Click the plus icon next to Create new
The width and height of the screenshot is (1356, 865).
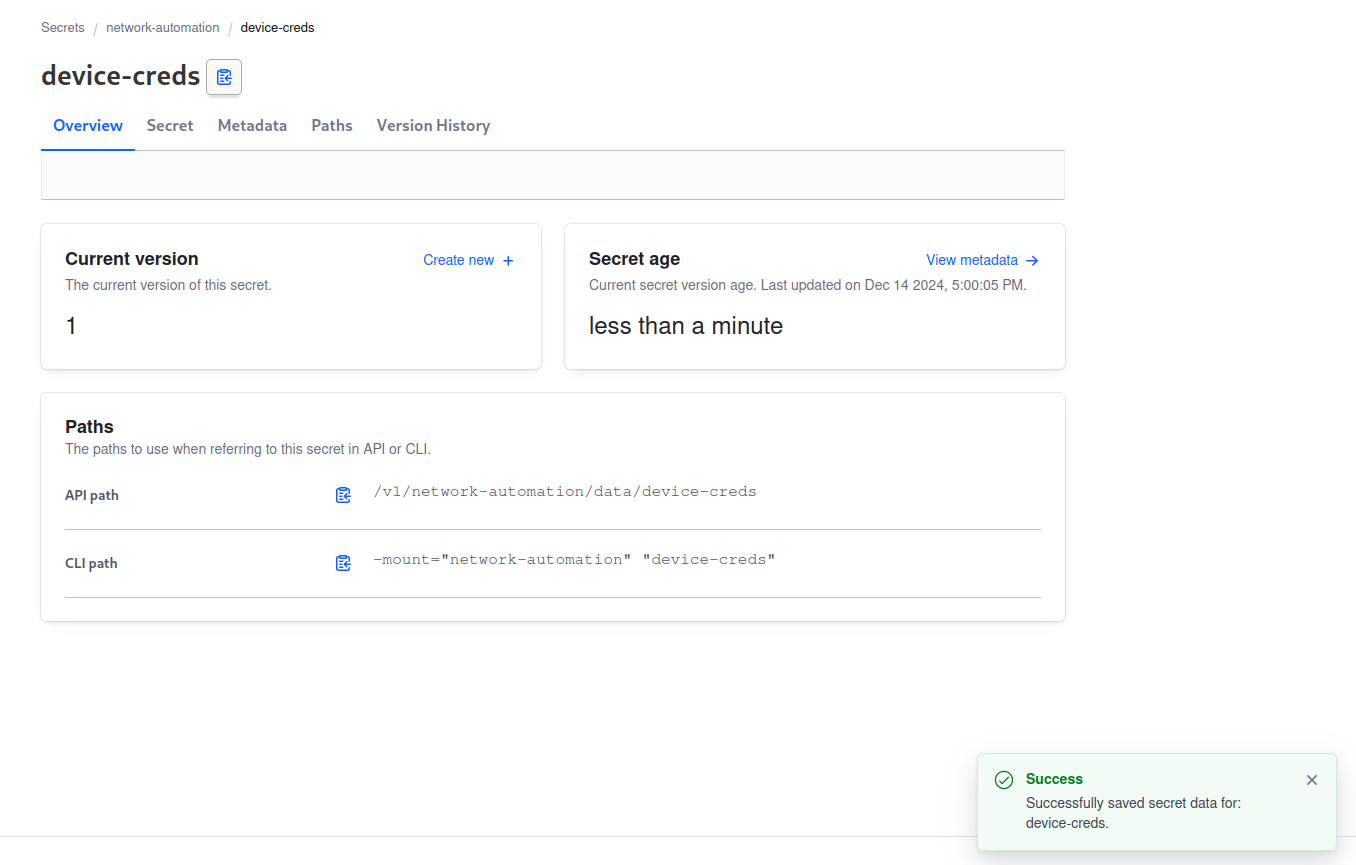tap(508, 261)
